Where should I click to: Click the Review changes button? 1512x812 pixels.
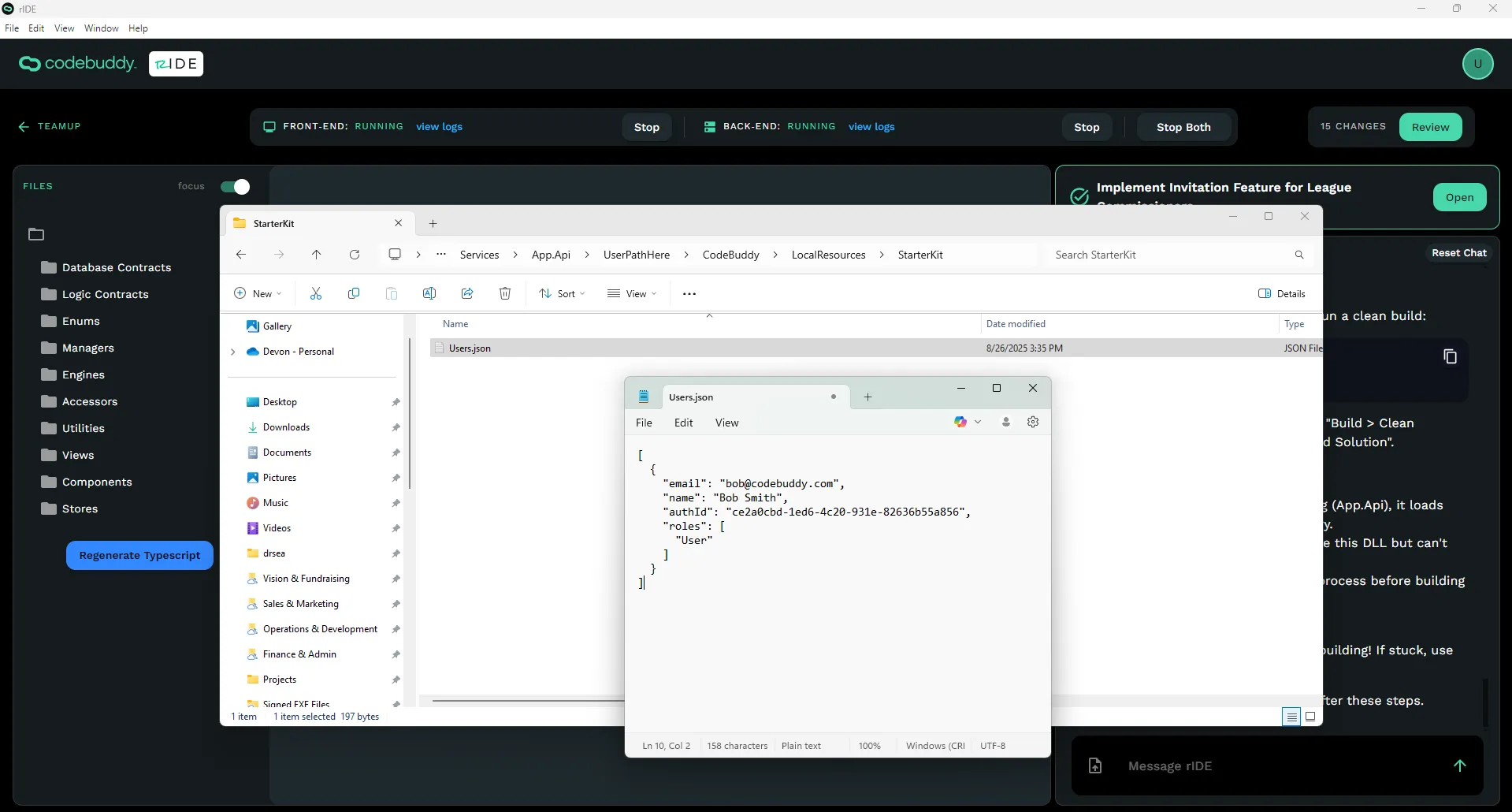1430,127
